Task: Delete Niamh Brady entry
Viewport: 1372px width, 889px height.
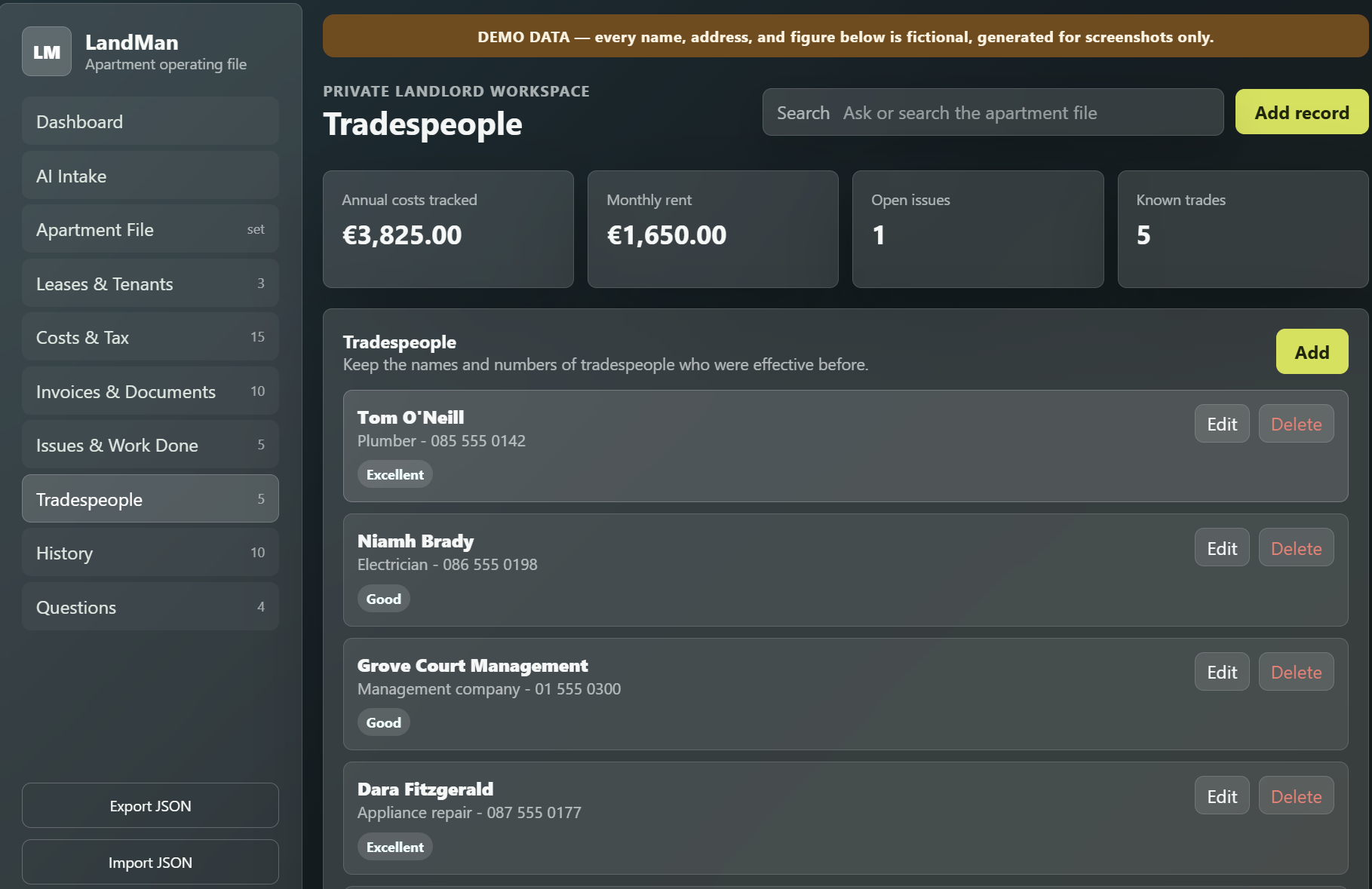Action: click(x=1296, y=548)
